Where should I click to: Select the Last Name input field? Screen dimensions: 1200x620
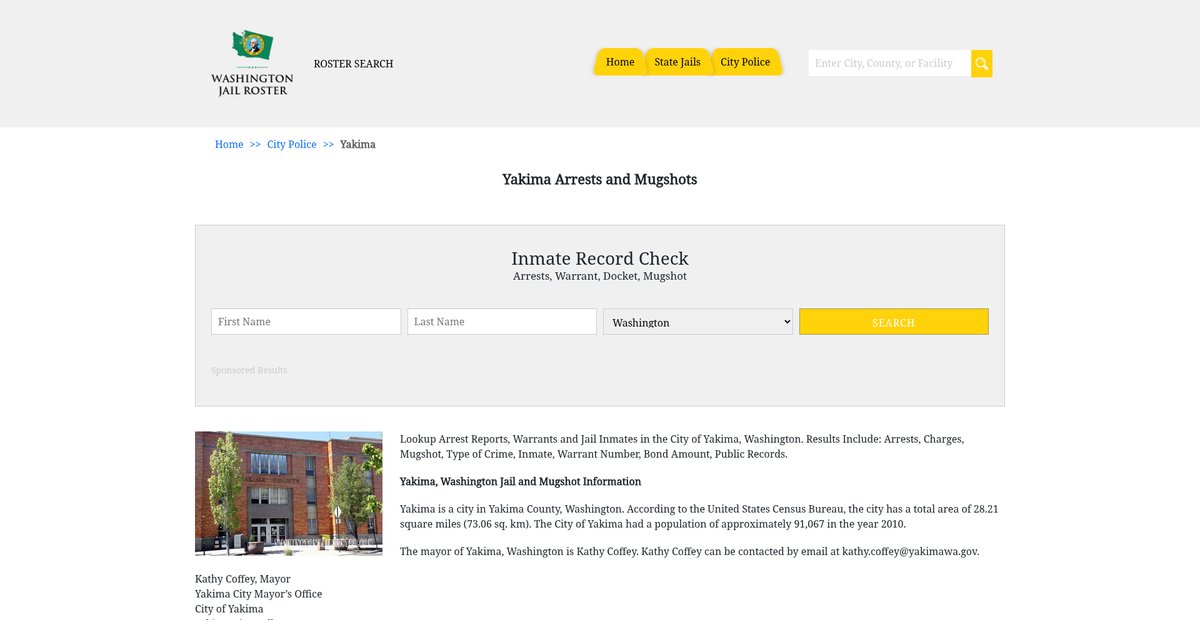(x=502, y=322)
